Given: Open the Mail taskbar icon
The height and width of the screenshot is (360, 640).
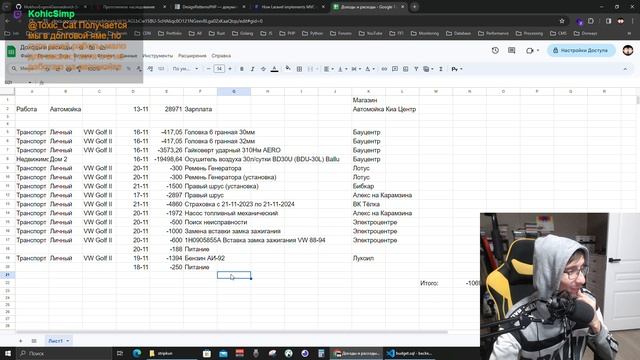Looking at the screenshot, I should 223,353.
